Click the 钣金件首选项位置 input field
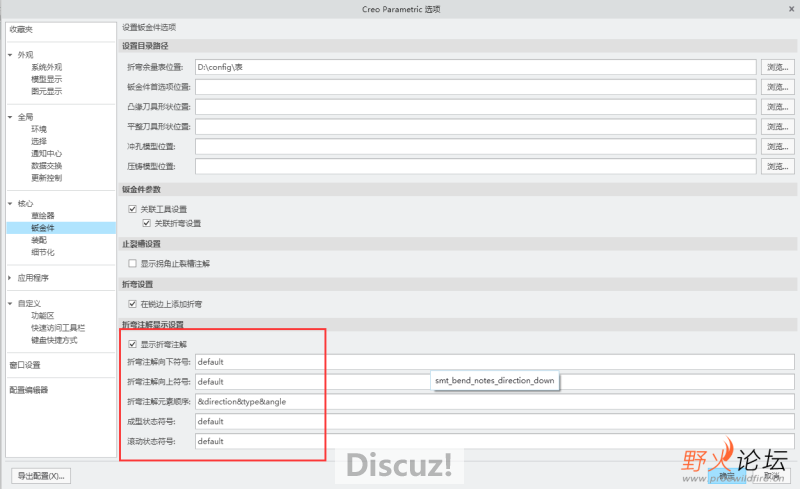This screenshot has width=800, height=489. pyautogui.click(x=476, y=87)
